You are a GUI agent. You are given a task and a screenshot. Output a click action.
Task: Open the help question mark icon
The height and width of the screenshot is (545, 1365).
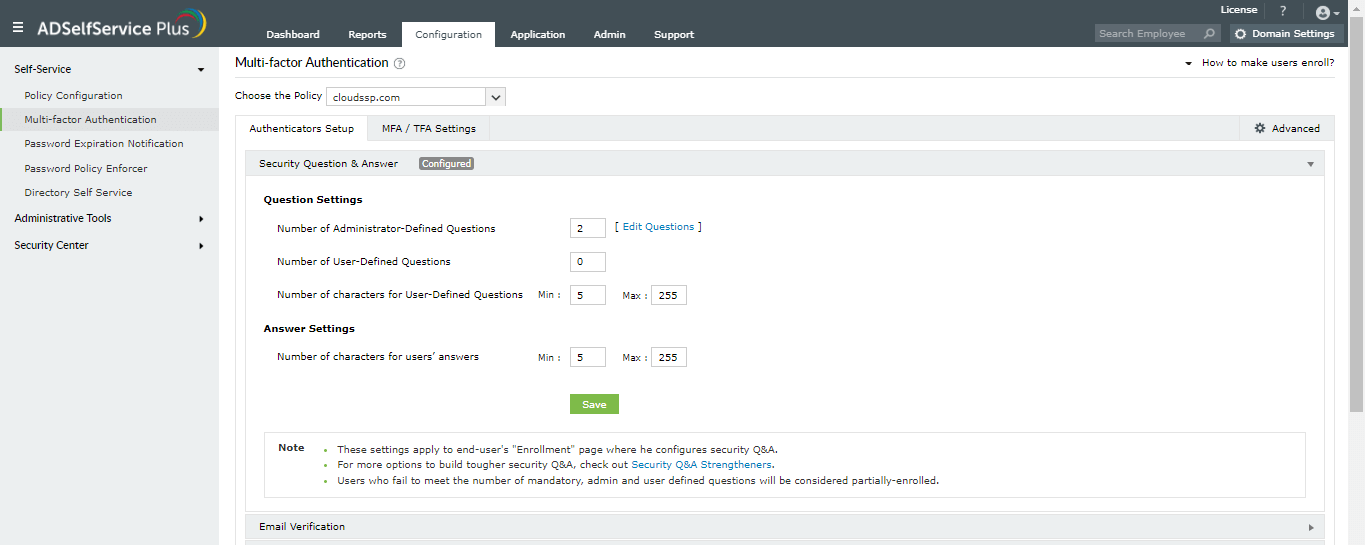coord(1283,11)
